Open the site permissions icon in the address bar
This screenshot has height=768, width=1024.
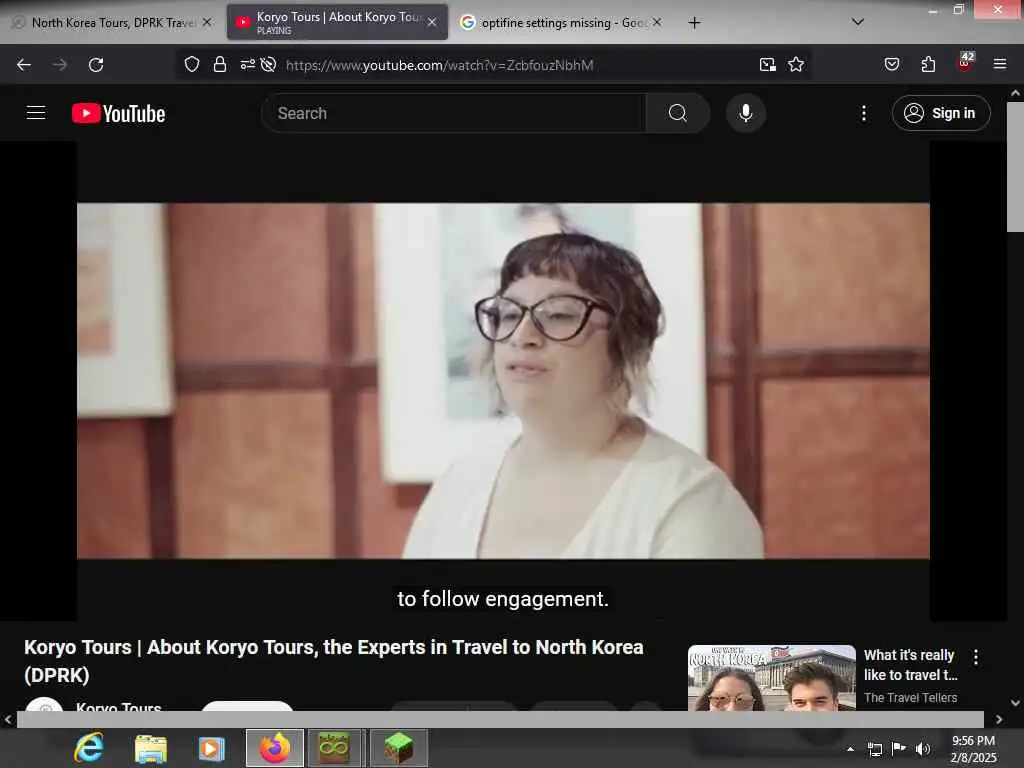pyautogui.click(x=248, y=64)
